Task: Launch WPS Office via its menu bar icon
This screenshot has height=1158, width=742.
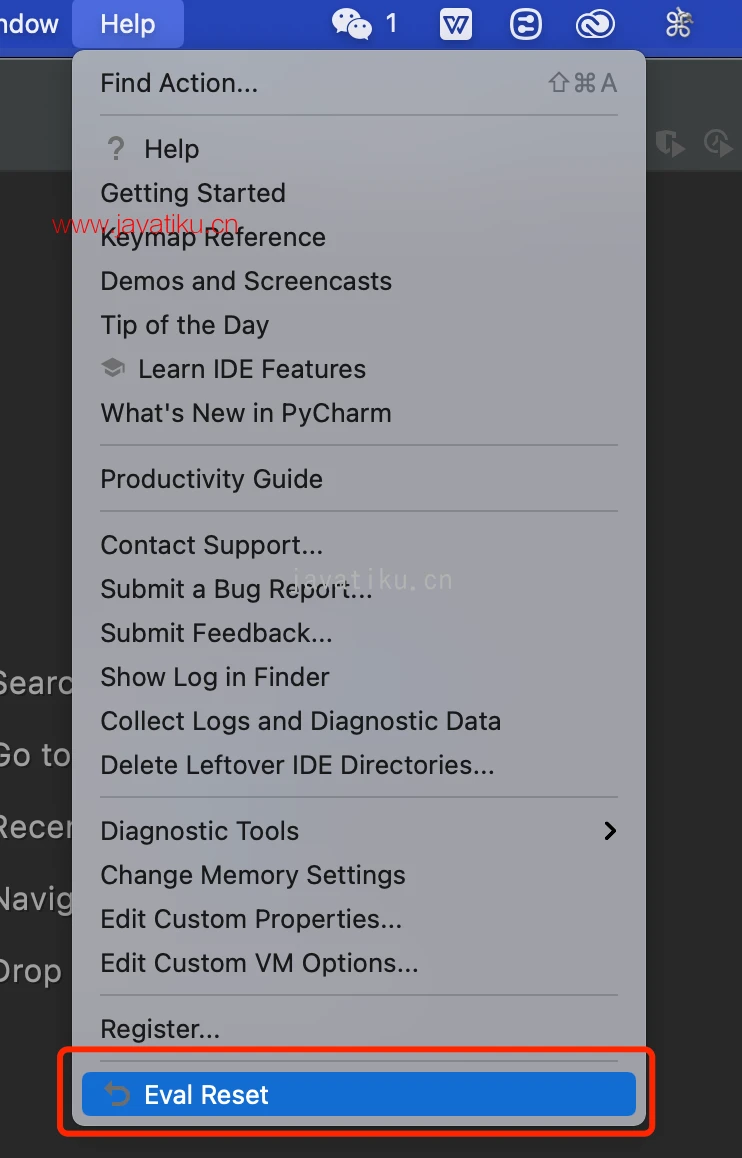Action: [x=456, y=24]
